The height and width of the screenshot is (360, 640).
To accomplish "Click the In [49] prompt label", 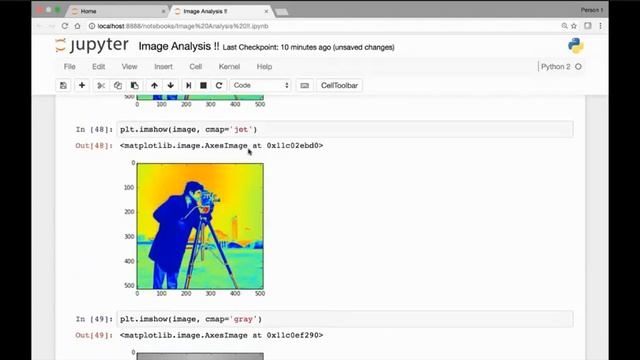I will 94,319.
